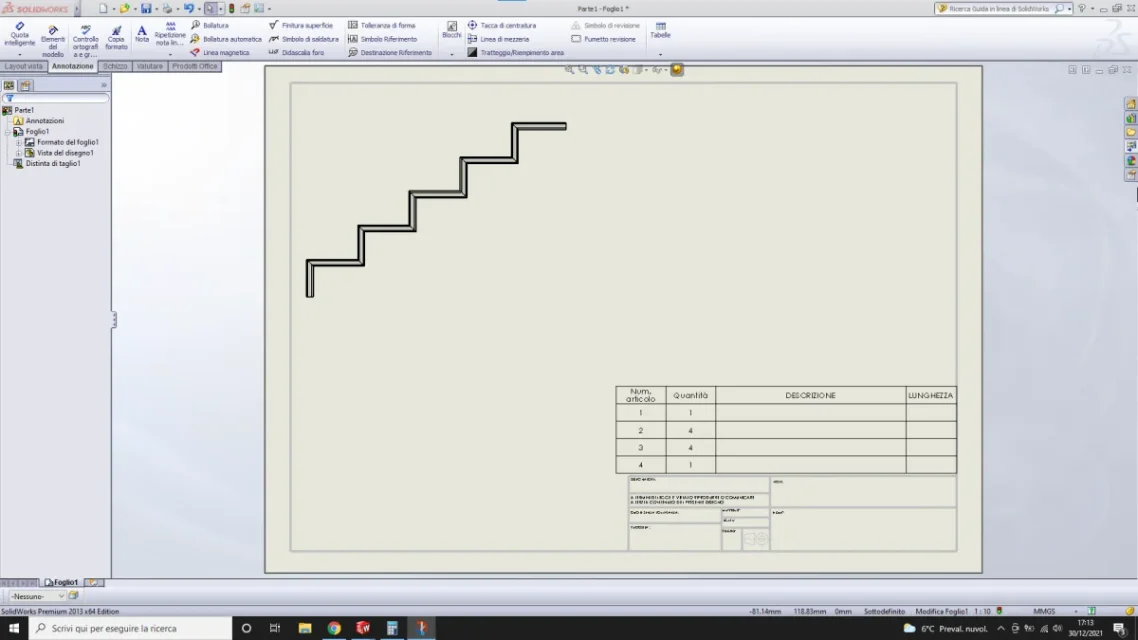This screenshot has height=640, width=1138.
Task: Add Destinazione Riferimento target
Action: 390,53
